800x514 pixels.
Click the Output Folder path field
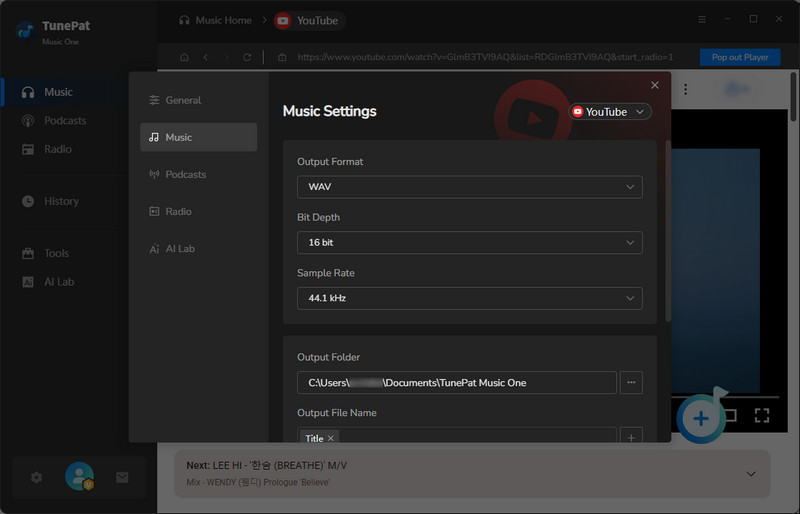[456, 382]
